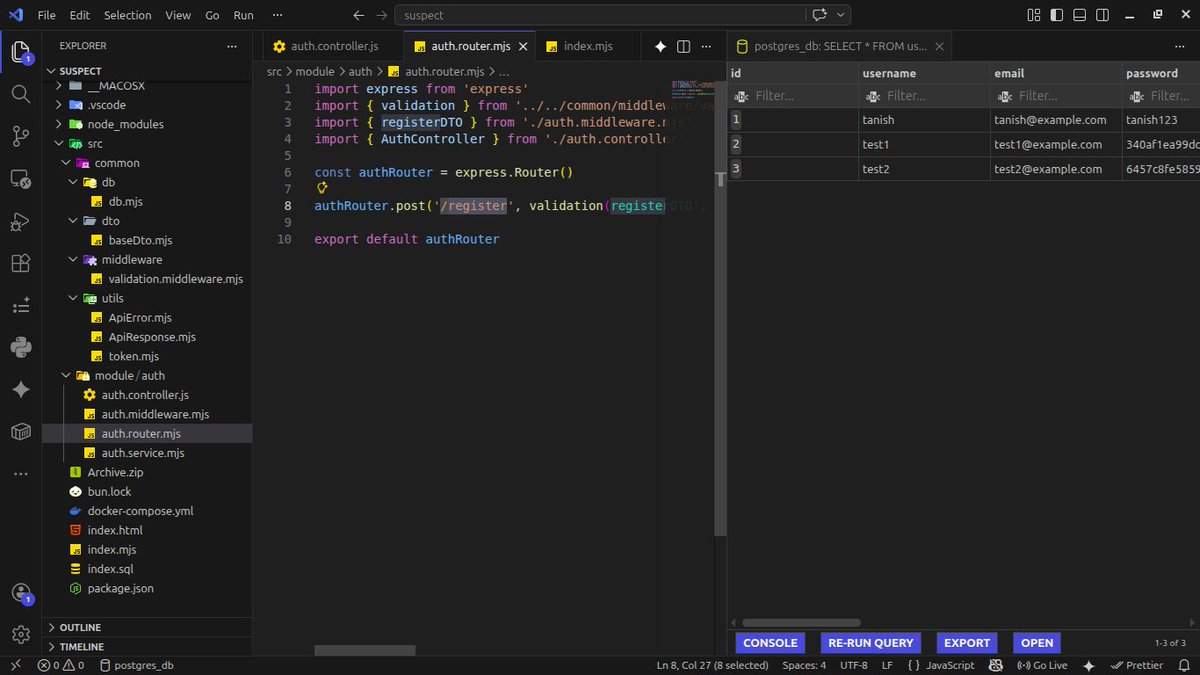
Task: Click the CONSOLE button
Action: tap(770, 643)
